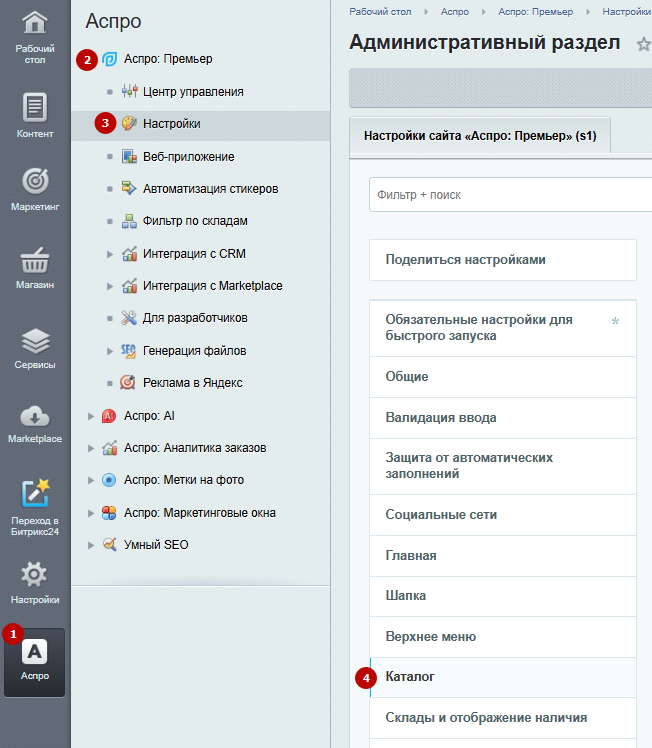652x748 pixels.
Task: Click the Реклама в Яндекс target icon
Action: 128,383
